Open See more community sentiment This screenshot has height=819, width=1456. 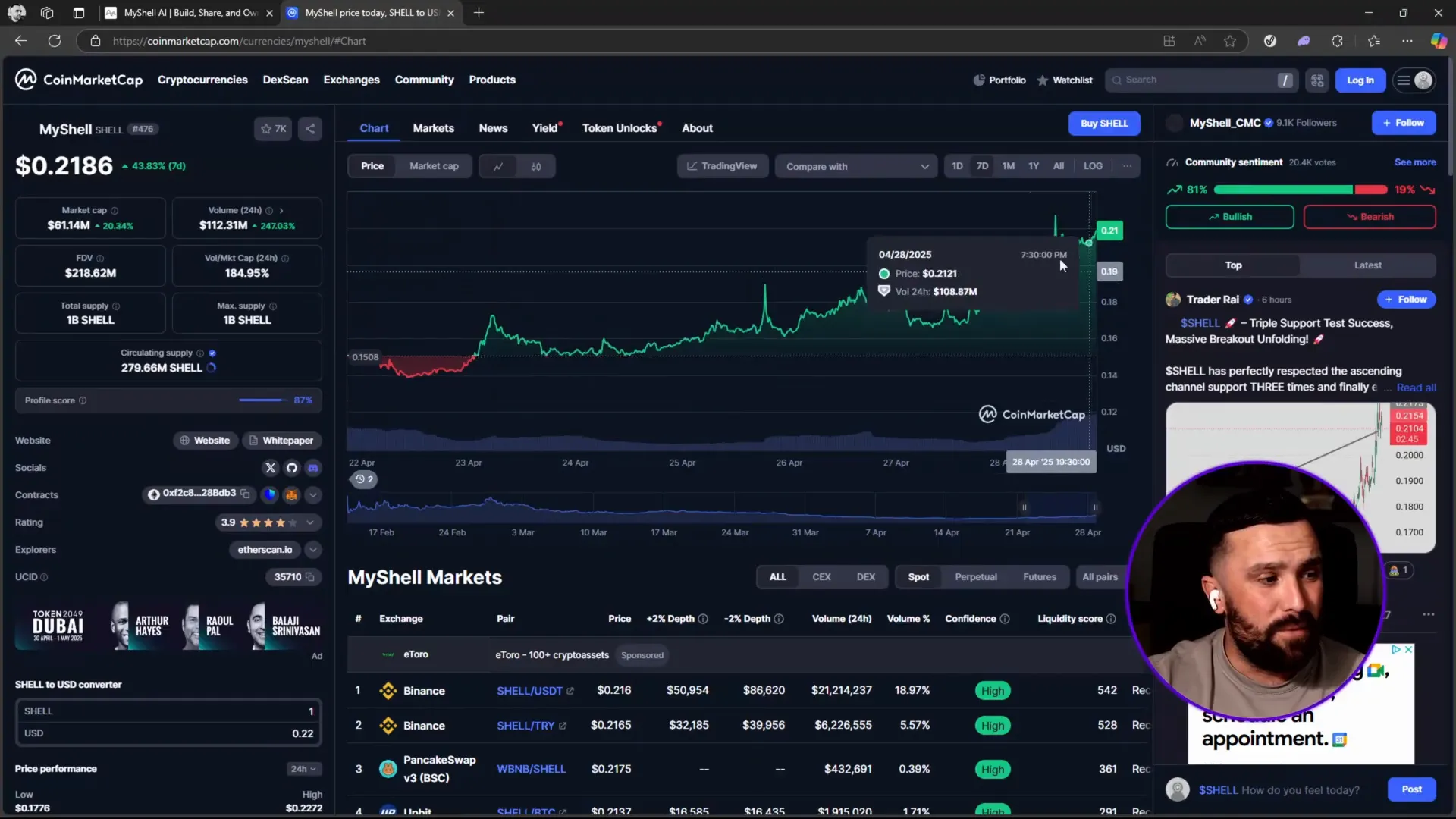click(1415, 162)
